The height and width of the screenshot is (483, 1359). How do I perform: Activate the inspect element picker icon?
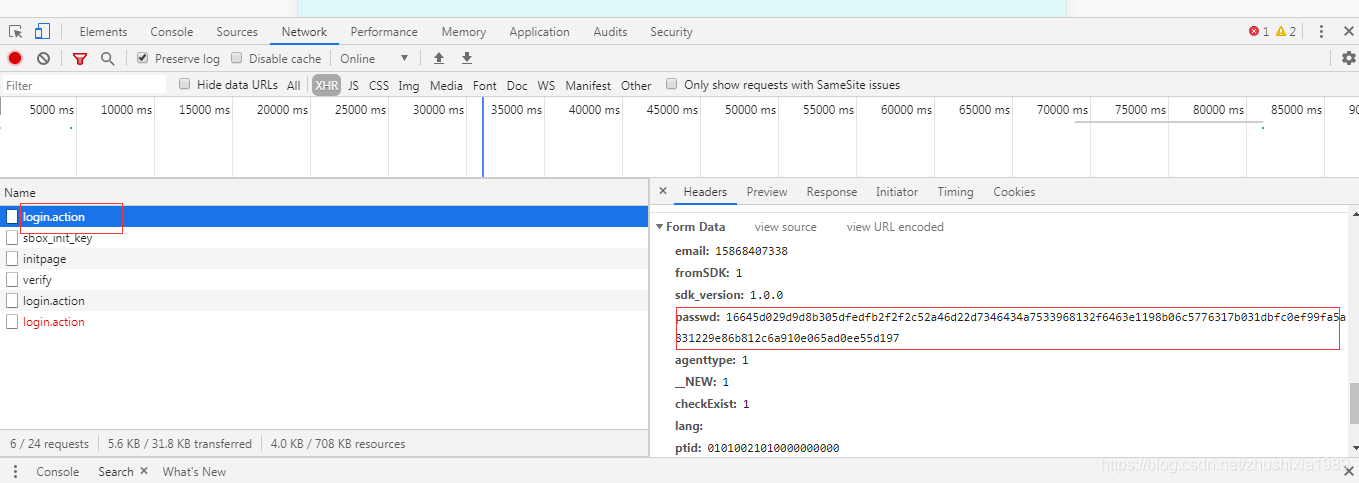[x=16, y=32]
